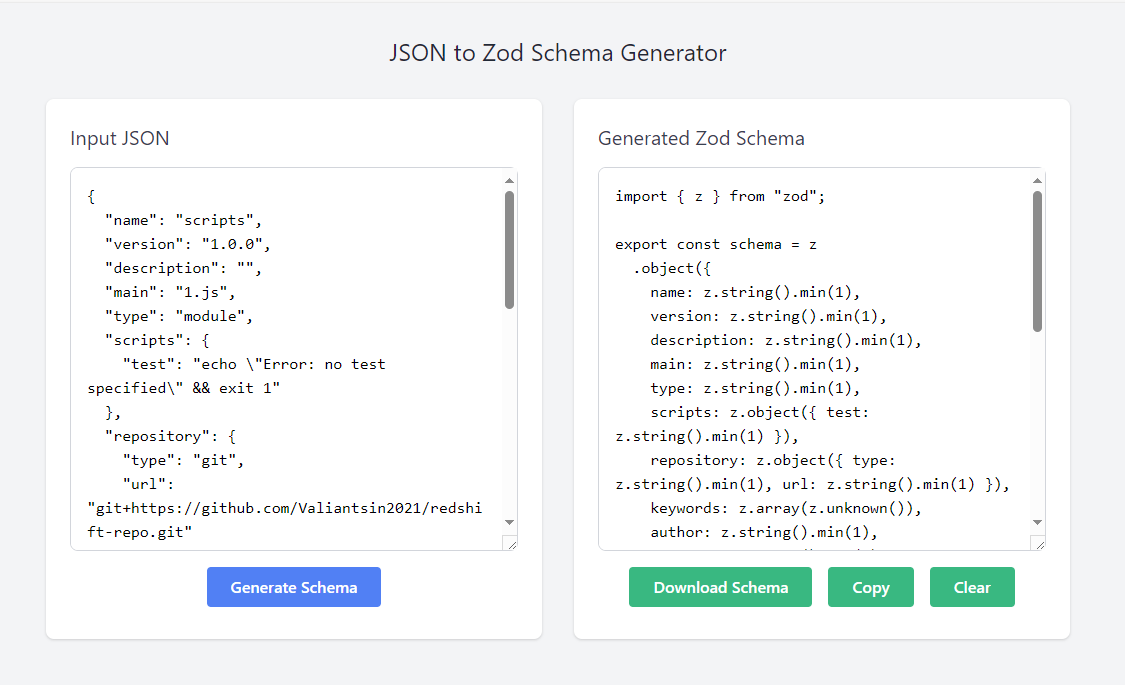
Task: Click scroll-down arrow in Input JSON box
Action: click(509, 522)
